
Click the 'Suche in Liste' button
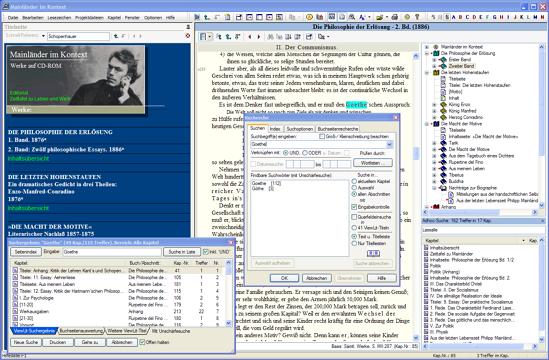(182, 252)
